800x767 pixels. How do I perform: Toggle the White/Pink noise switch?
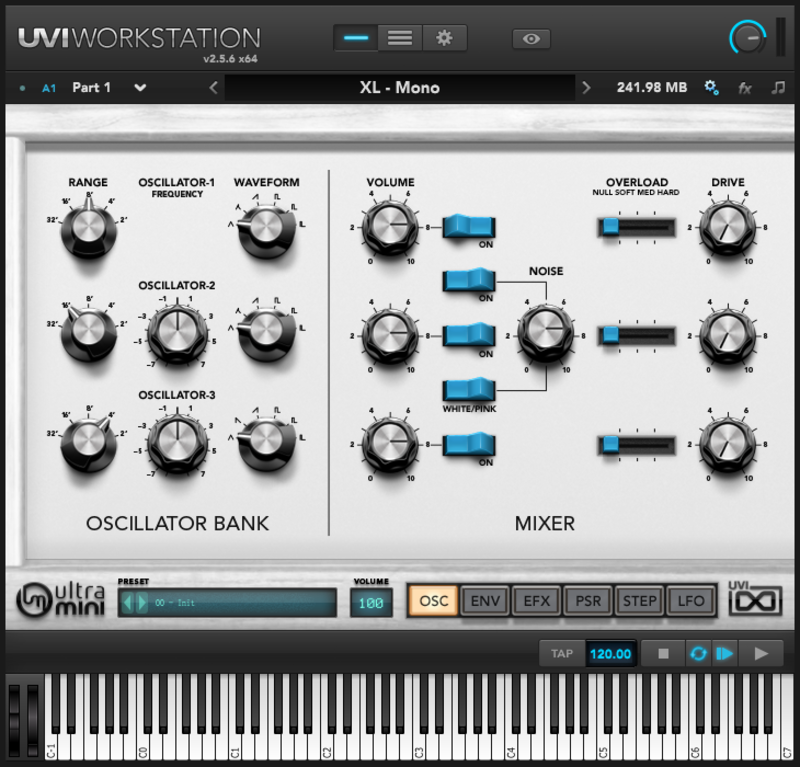(469, 390)
